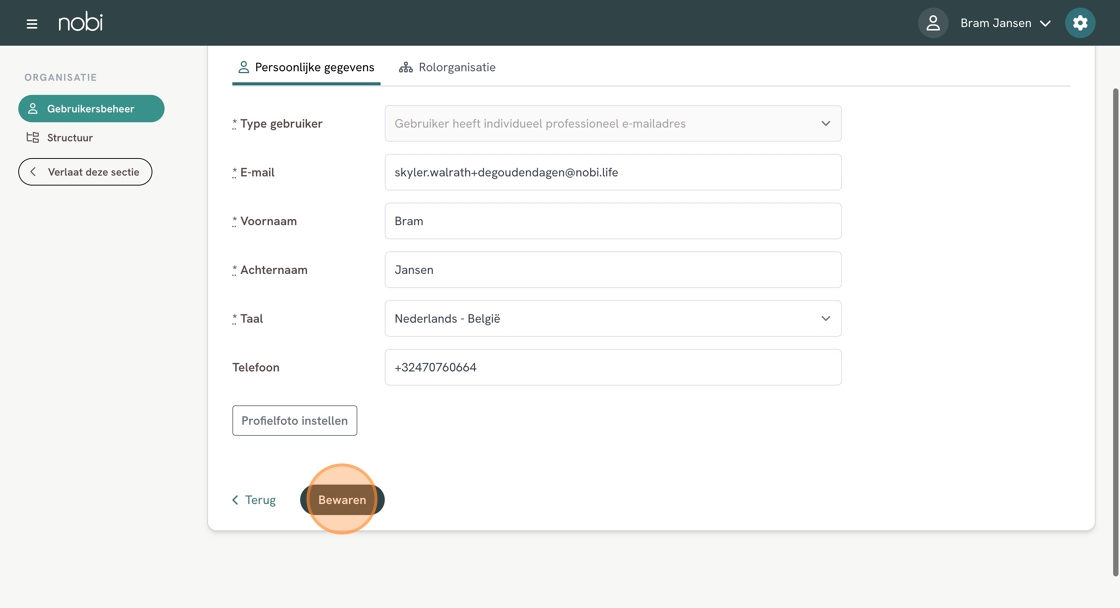Image resolution: width=1120 pixels, height=608 pixels.
Task: Click the Gebruikersbeheer person icon
Action: [33, 109]
